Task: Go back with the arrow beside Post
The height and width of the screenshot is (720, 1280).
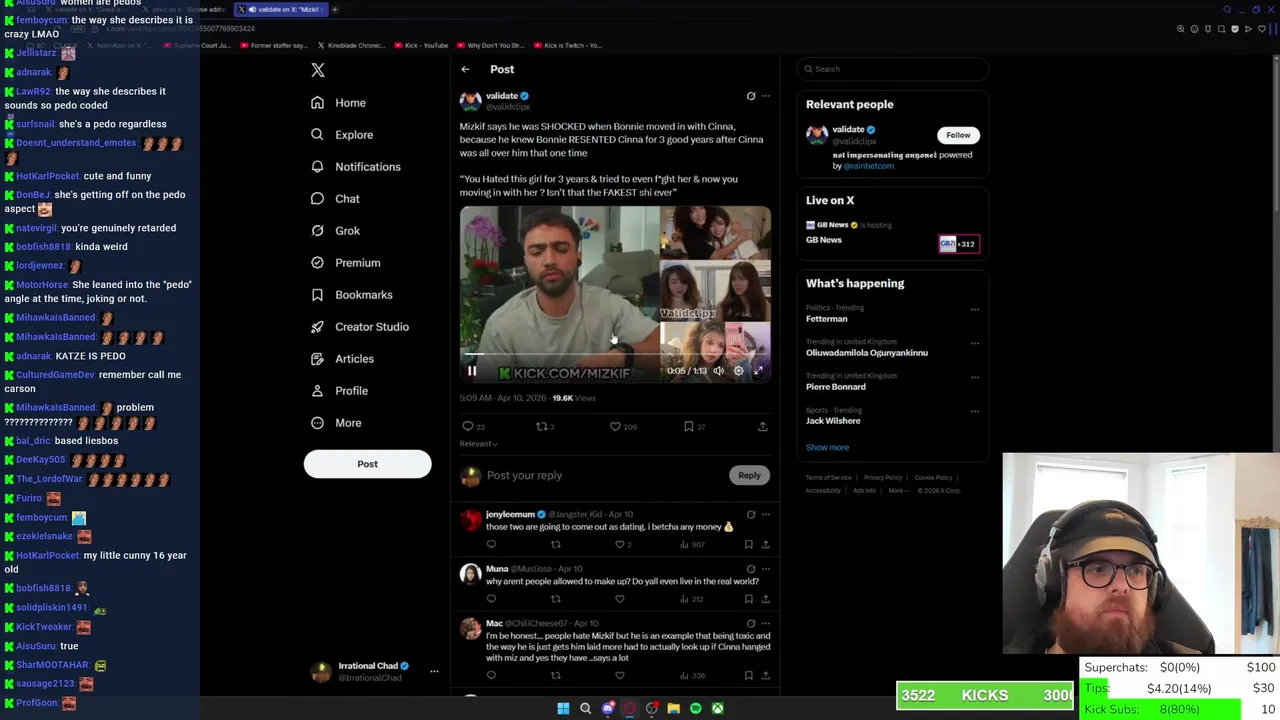Action: pos(465,69)
